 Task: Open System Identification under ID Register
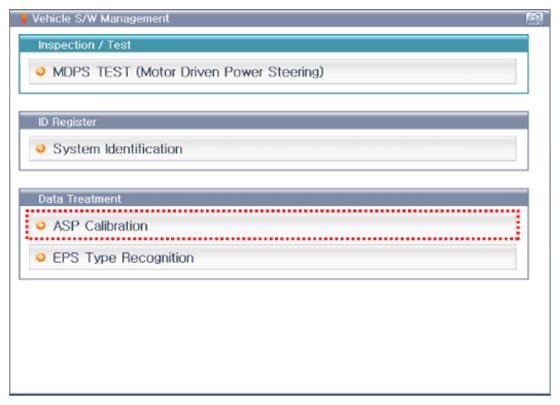[x=272, y=149]
